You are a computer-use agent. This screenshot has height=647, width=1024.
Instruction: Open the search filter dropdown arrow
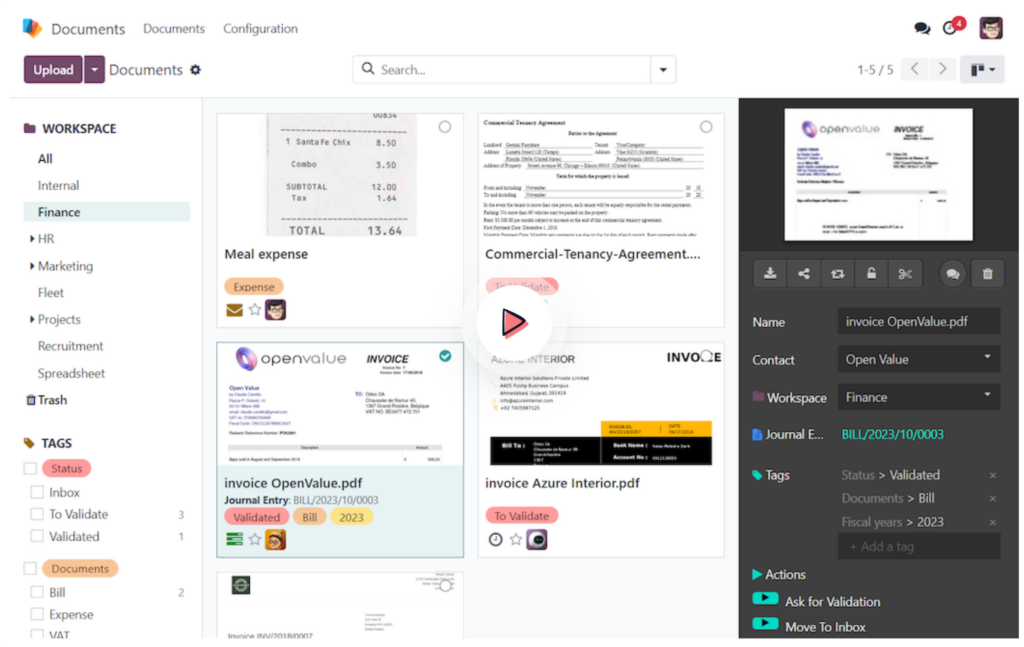tap(662, 69)
